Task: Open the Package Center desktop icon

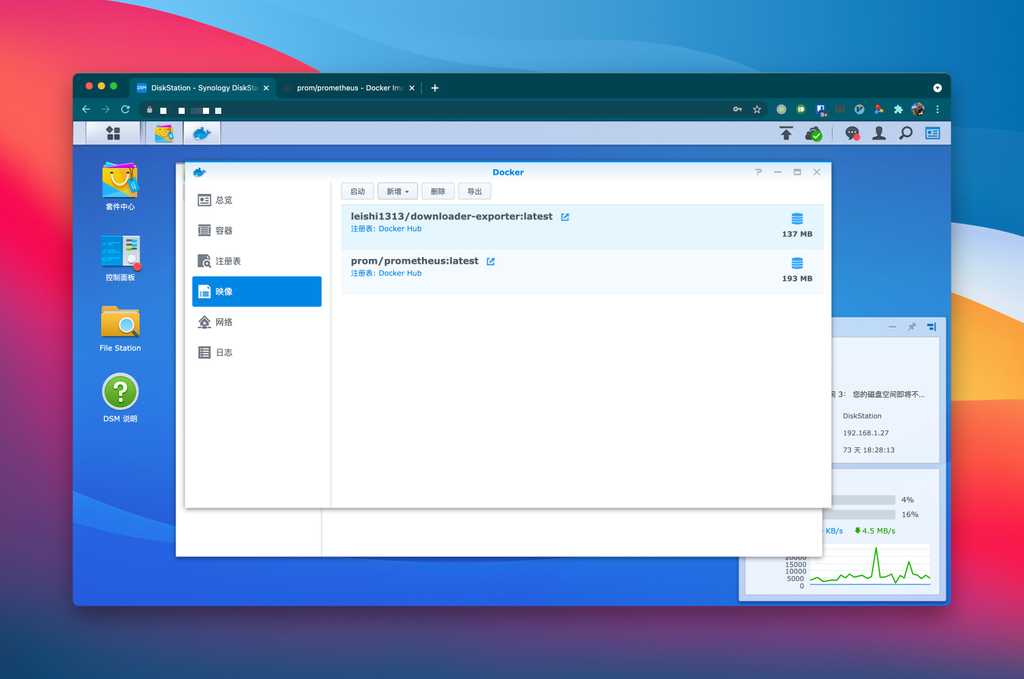Action: 120,181
